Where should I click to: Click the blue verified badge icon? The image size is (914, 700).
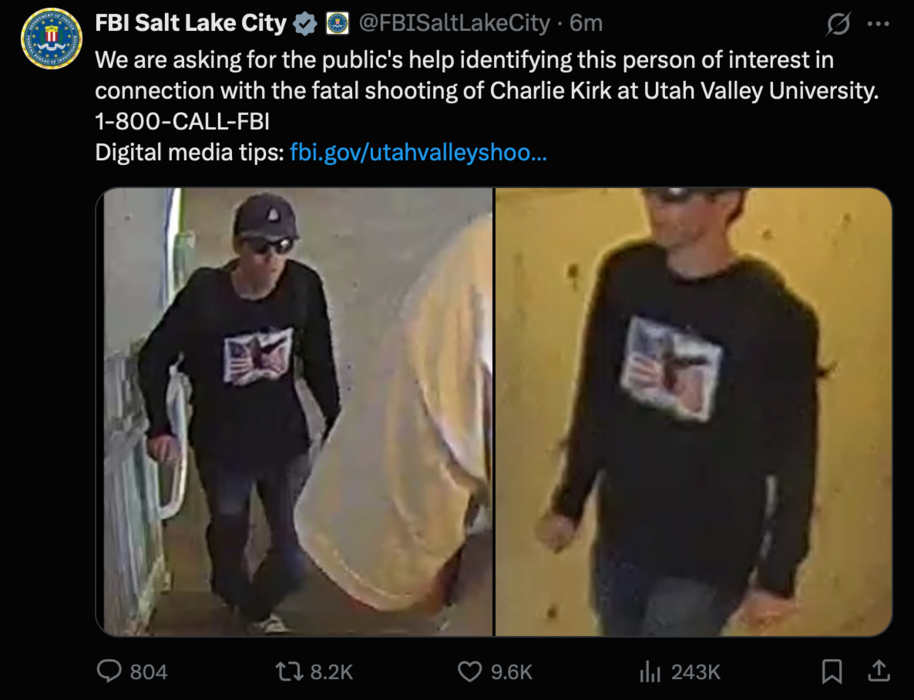click(304, 23)
